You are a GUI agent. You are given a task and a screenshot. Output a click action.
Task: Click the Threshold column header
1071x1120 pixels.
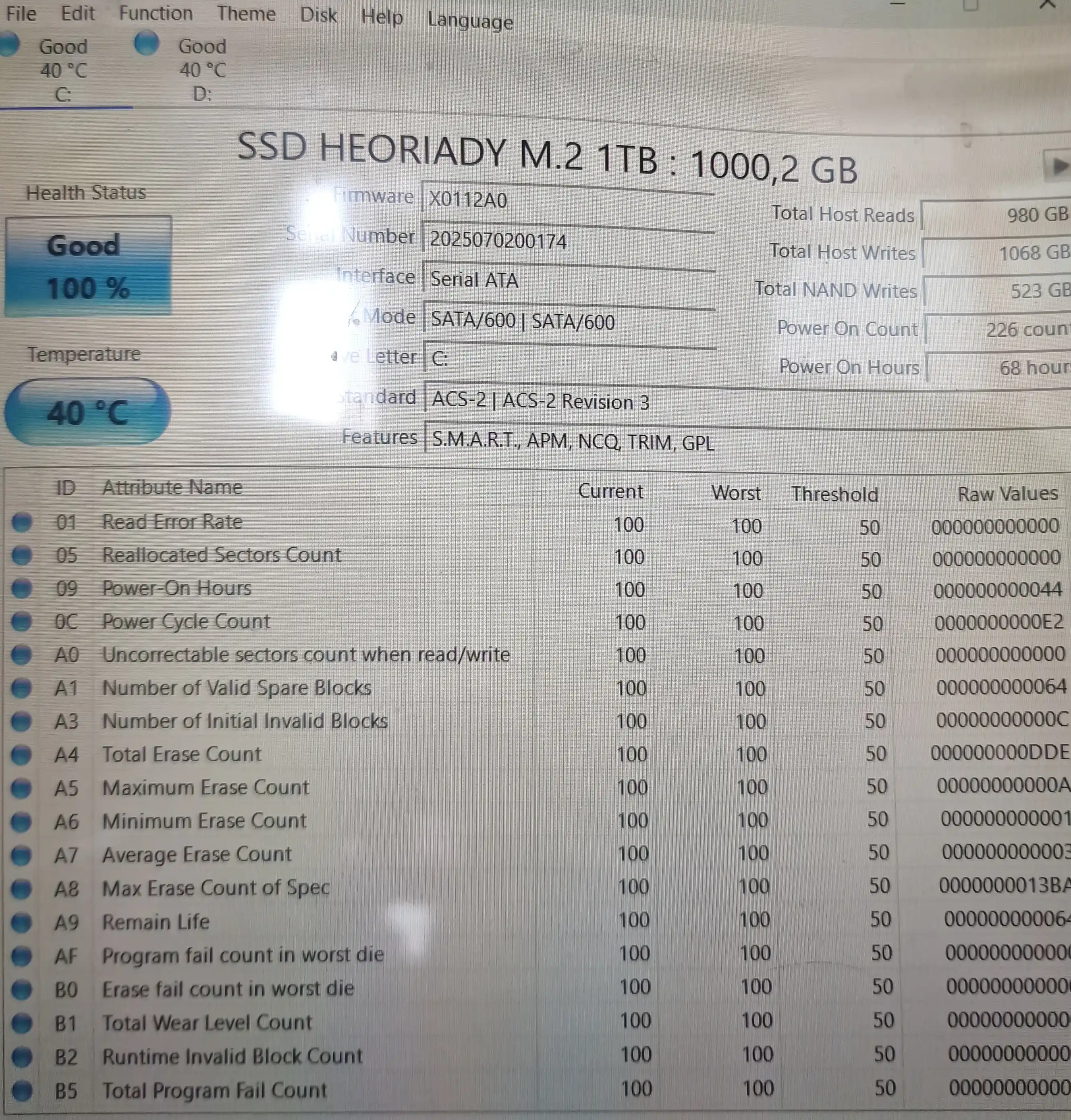834,494
